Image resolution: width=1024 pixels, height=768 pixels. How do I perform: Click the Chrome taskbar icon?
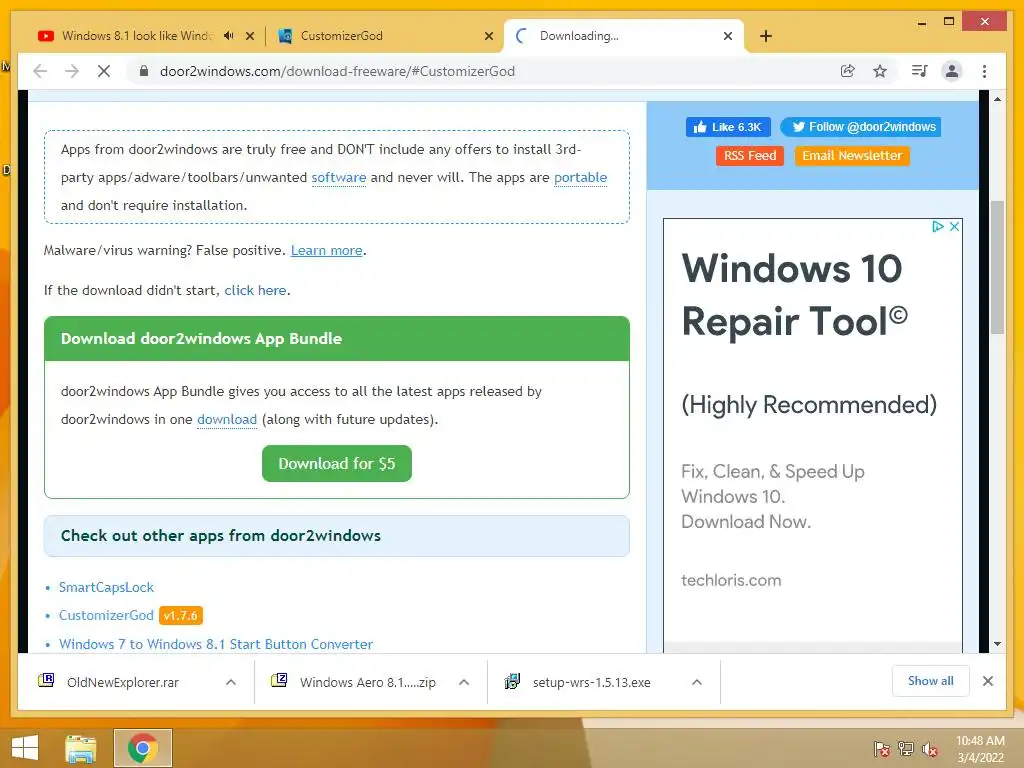tap(143, 748)
